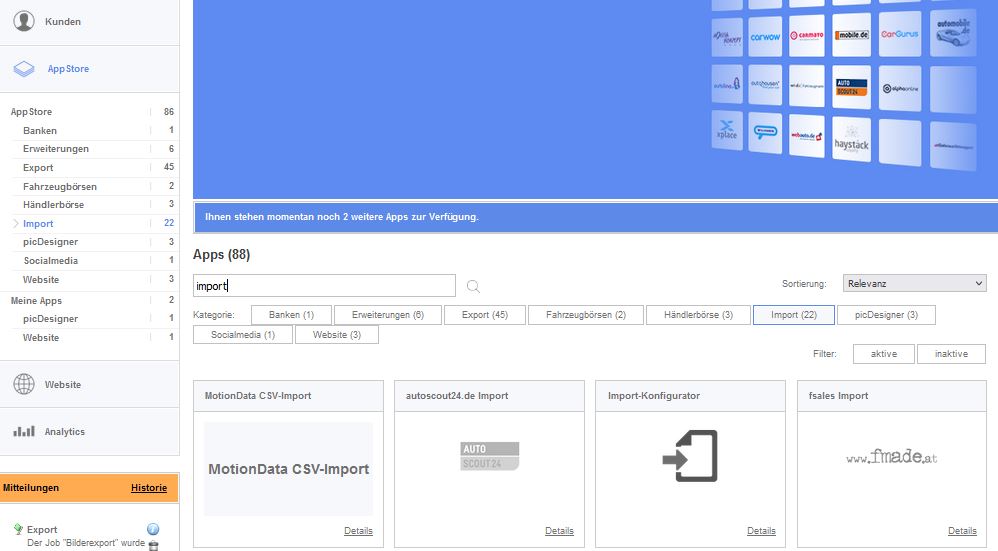Open the Website globe icon
Image resolution: width=998 pixels, height=551 pixels.
(x=24, y=384)
